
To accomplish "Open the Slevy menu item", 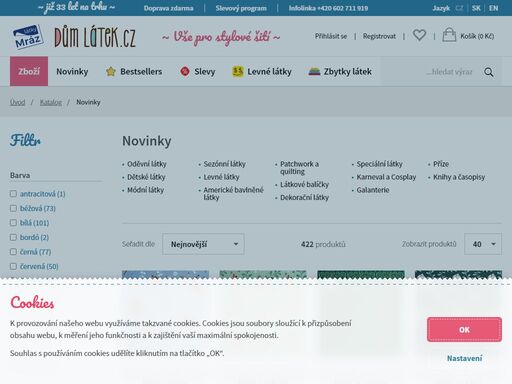I will (x=205, y=71).
